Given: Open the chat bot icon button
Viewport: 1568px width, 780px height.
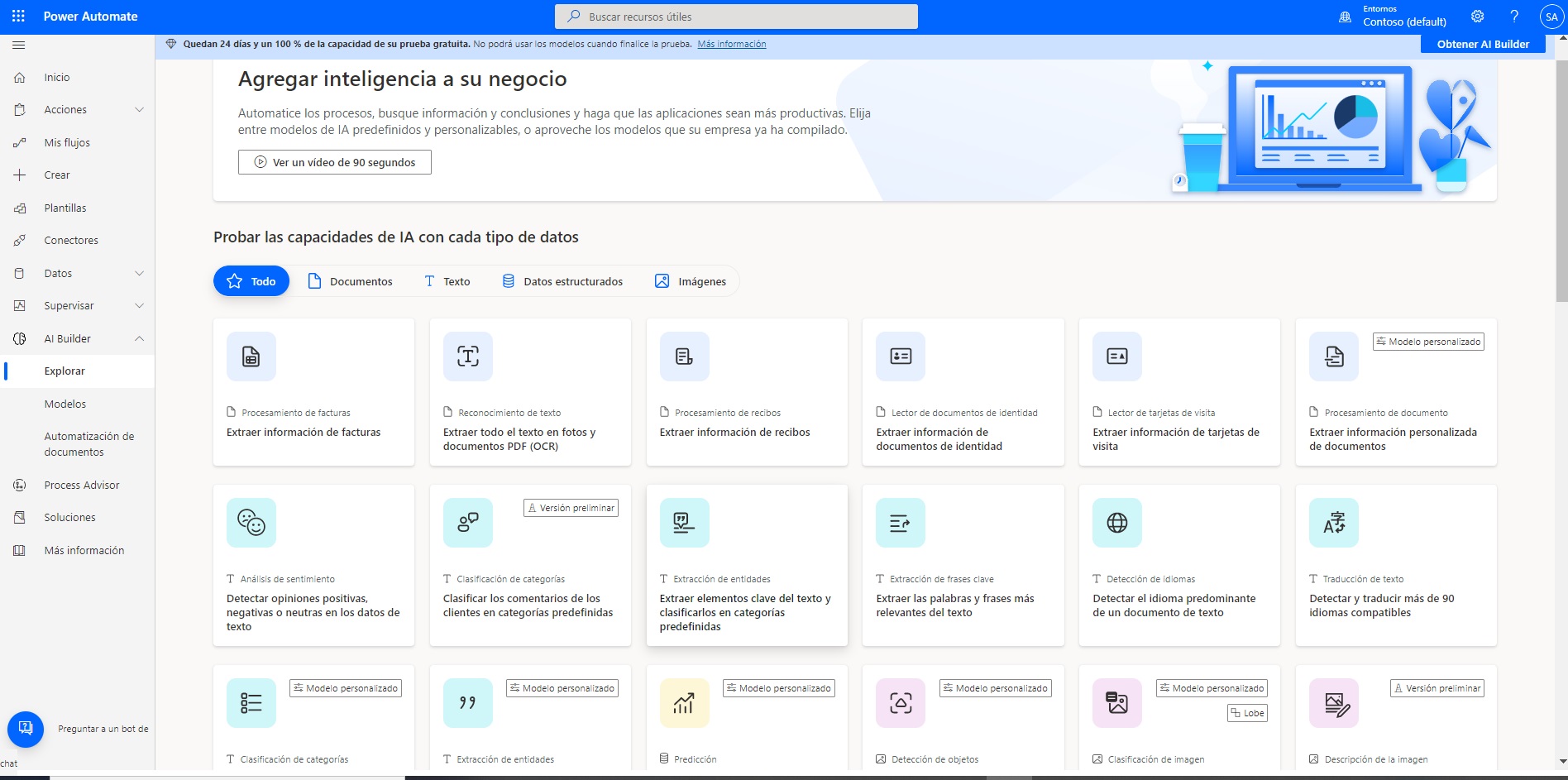Looking at the screenshot, I should click(x=26, y=729).
